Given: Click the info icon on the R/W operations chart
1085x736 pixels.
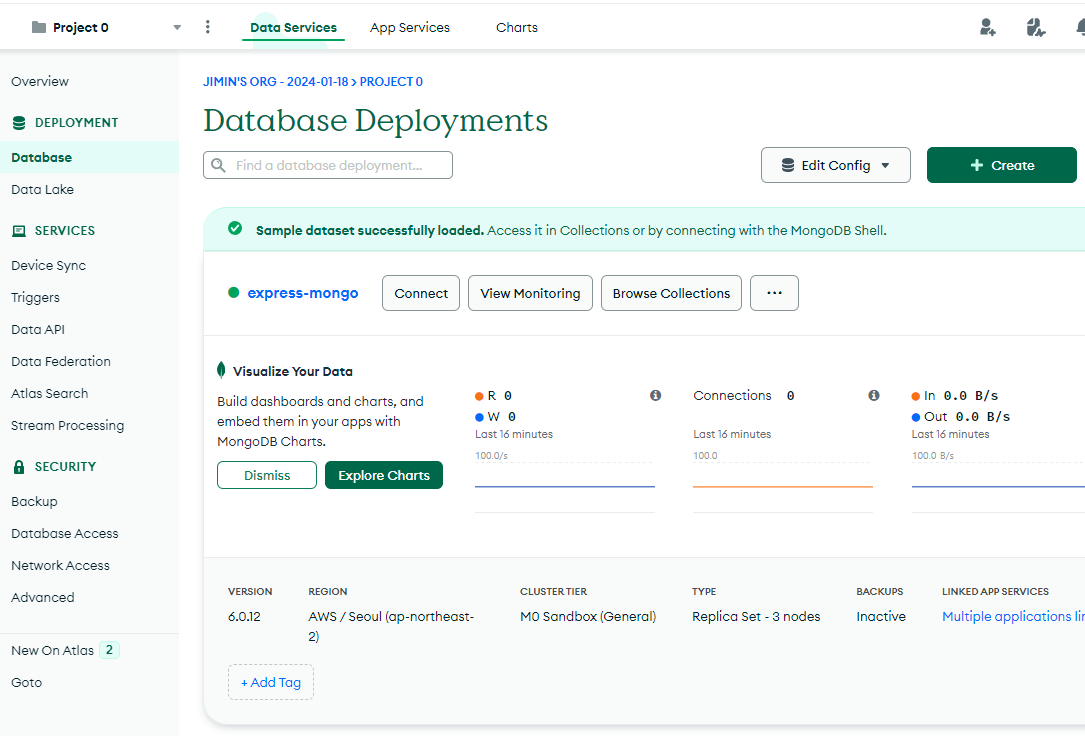Looking at the screenshot, I should coord(655,396).
